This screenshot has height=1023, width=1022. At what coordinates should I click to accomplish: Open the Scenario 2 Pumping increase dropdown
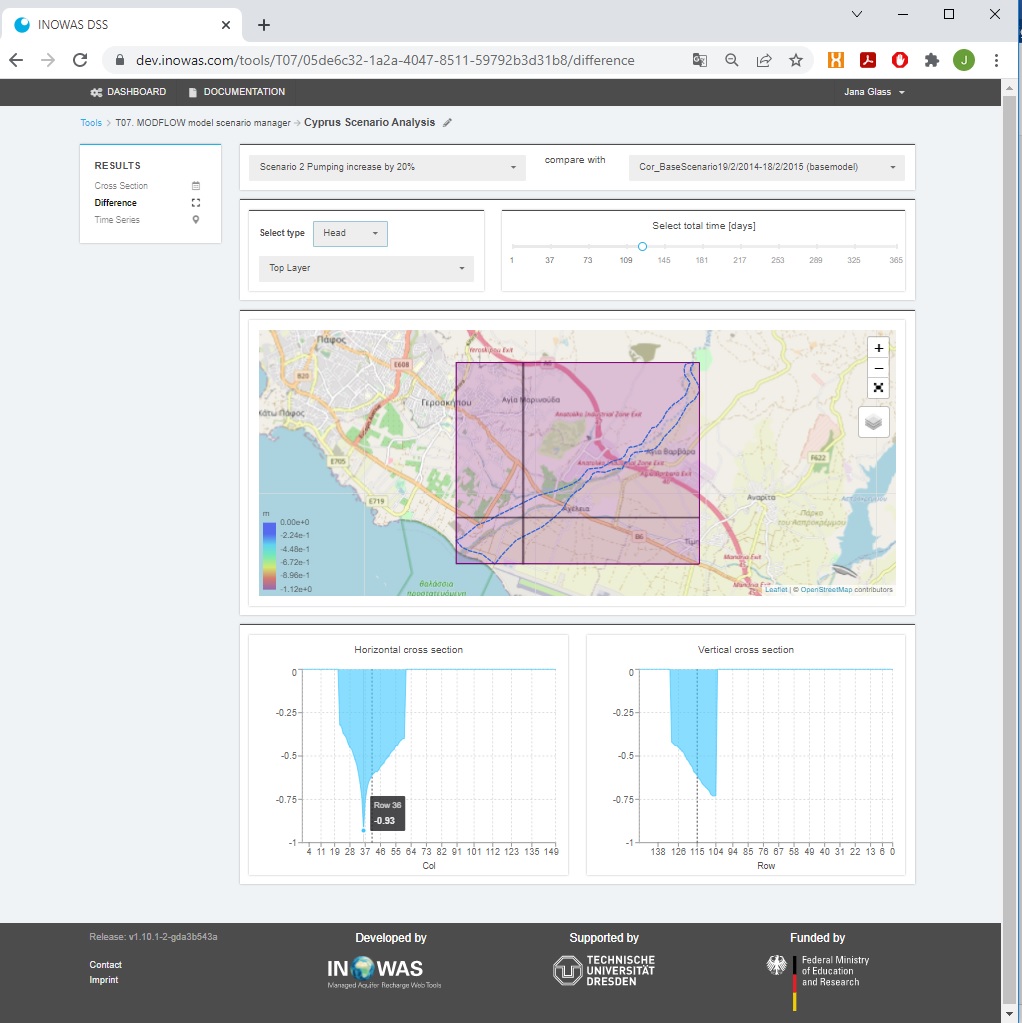tap(385, 167)
